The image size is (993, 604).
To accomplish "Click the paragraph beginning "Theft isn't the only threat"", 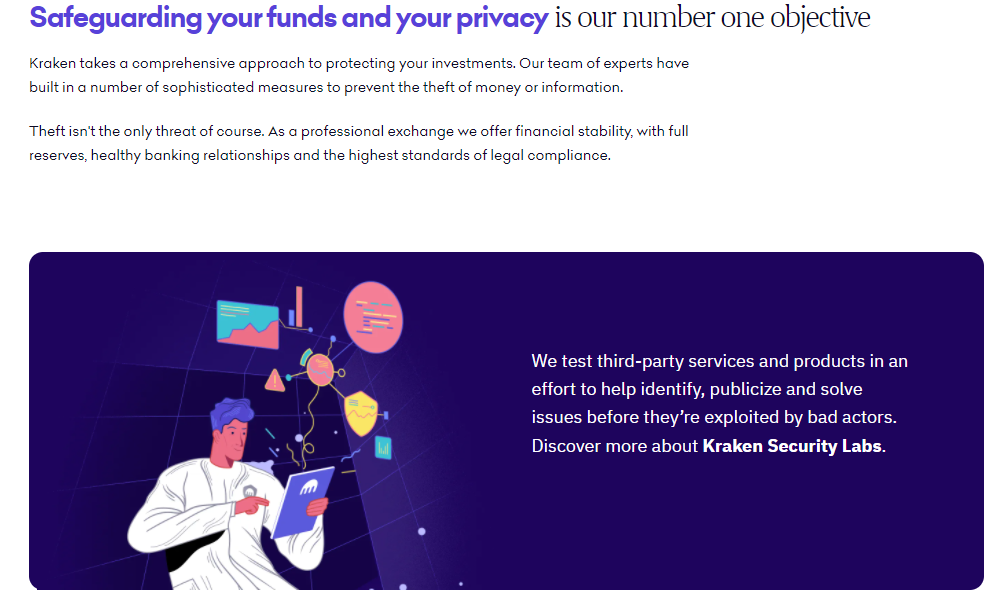I will click(x=359, y=143).
